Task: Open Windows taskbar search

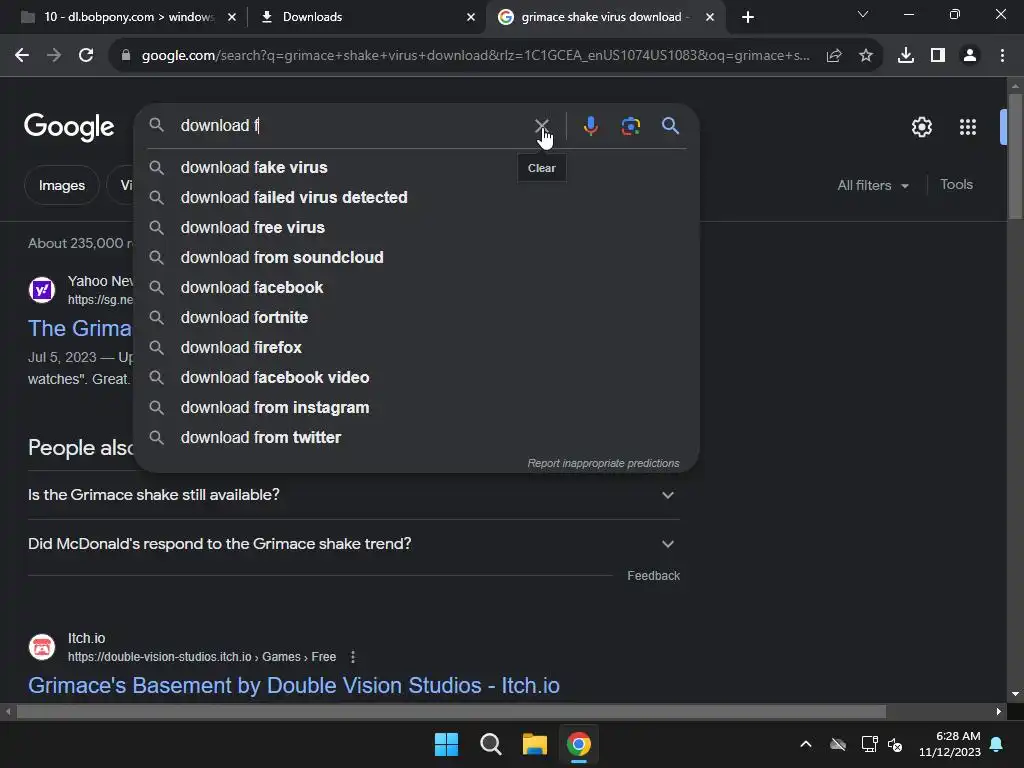Action: pos(490,744)
